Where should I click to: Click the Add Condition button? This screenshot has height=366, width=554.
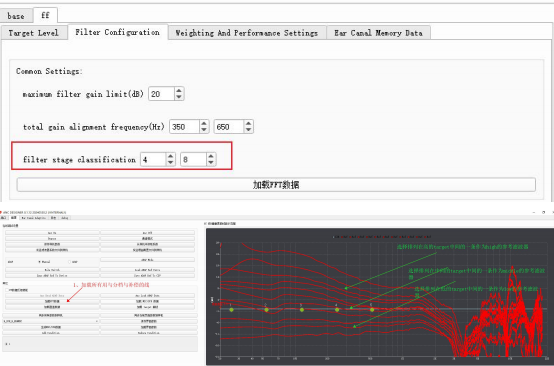(51, 333)
